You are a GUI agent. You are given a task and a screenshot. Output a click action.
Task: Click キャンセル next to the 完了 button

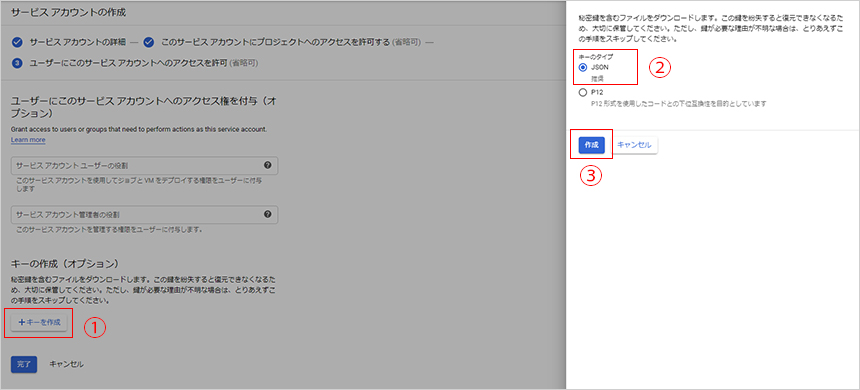coord(67,364)
